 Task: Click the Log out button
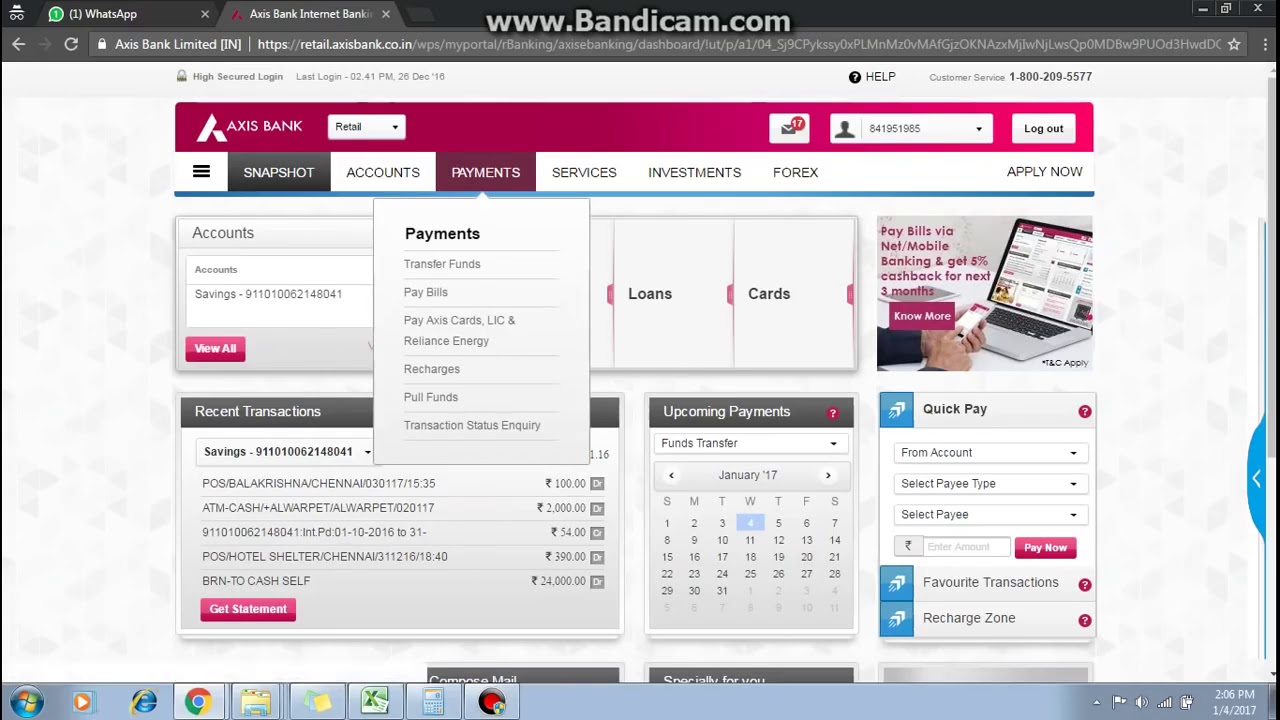tap(1043, 128)
